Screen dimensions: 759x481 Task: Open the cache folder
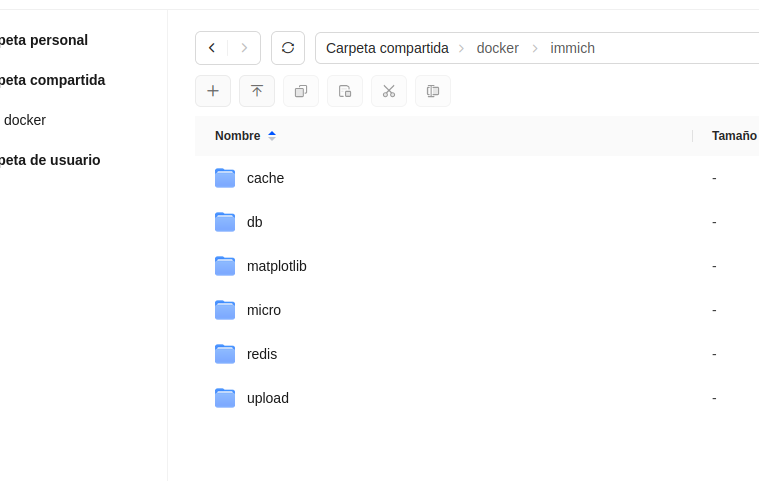[265, 178]
